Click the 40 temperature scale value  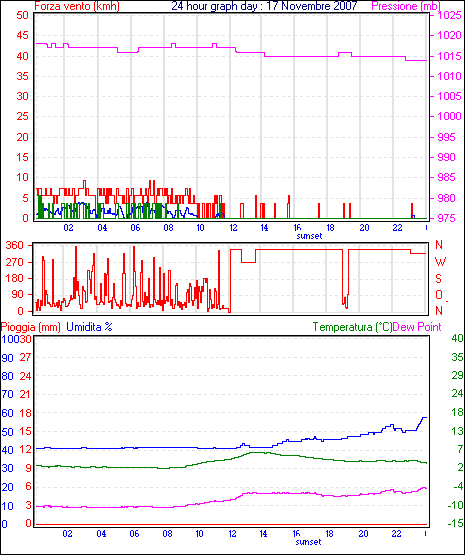(x=457, y=338)
